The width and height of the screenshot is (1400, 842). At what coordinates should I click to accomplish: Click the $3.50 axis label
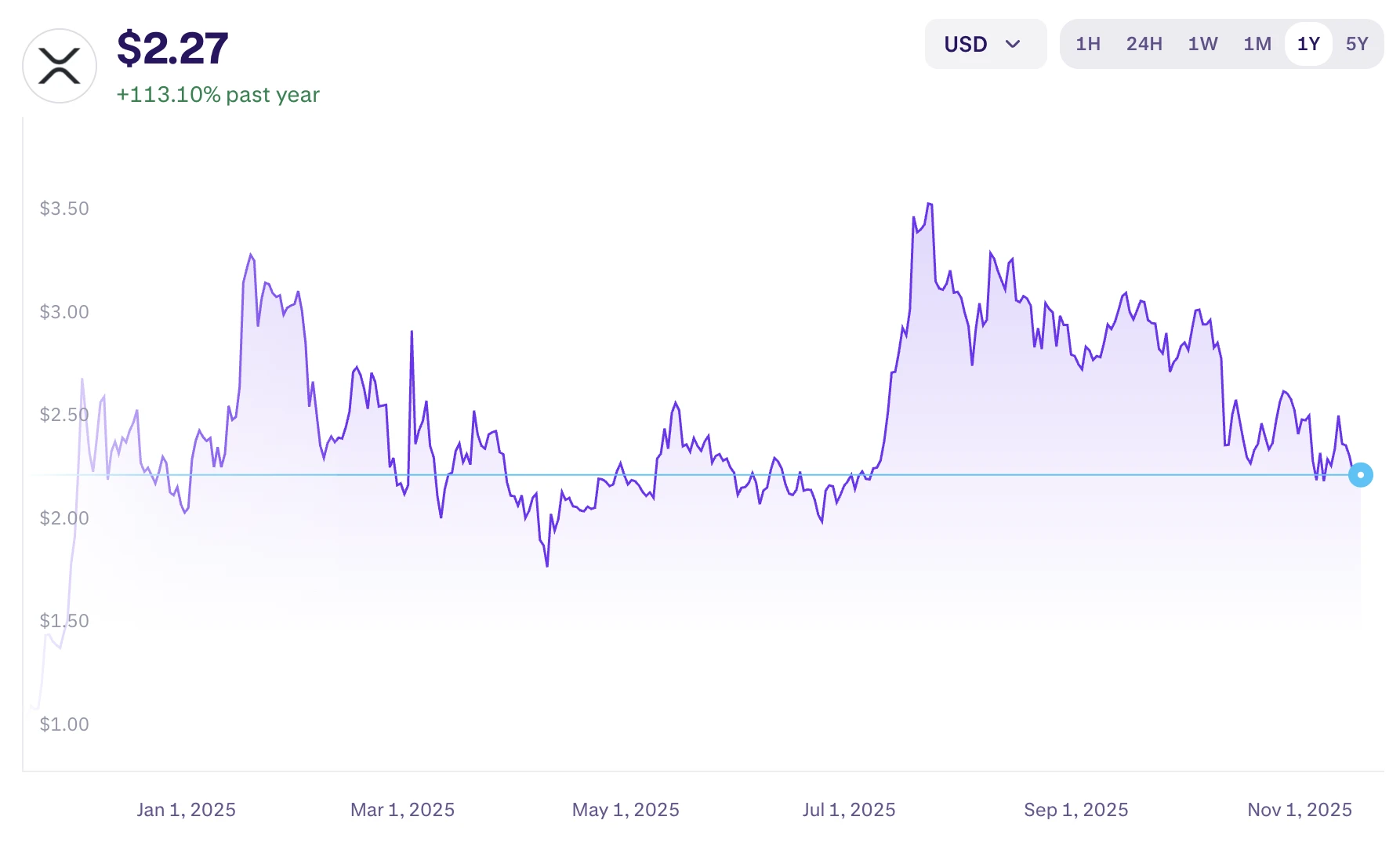pos(64,208)
